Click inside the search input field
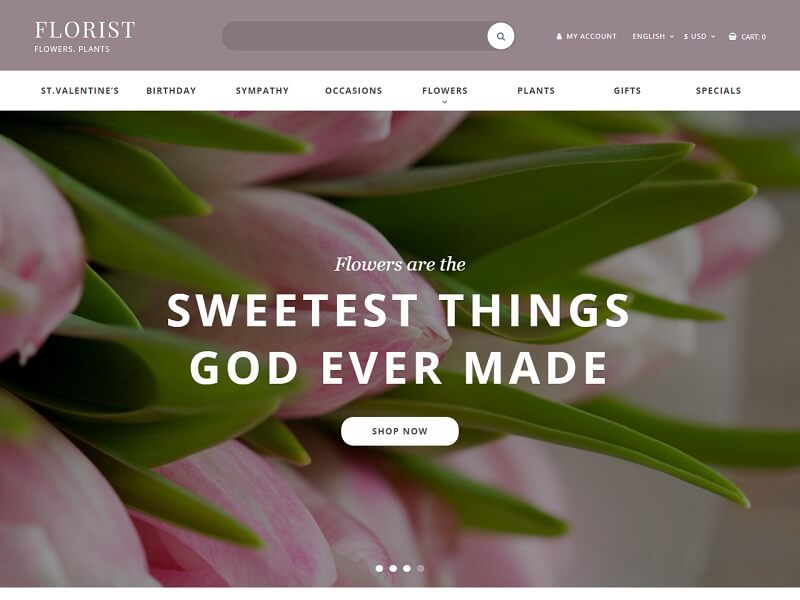The height and width of the screenshot is (600, 800). [x=355, y=36]
